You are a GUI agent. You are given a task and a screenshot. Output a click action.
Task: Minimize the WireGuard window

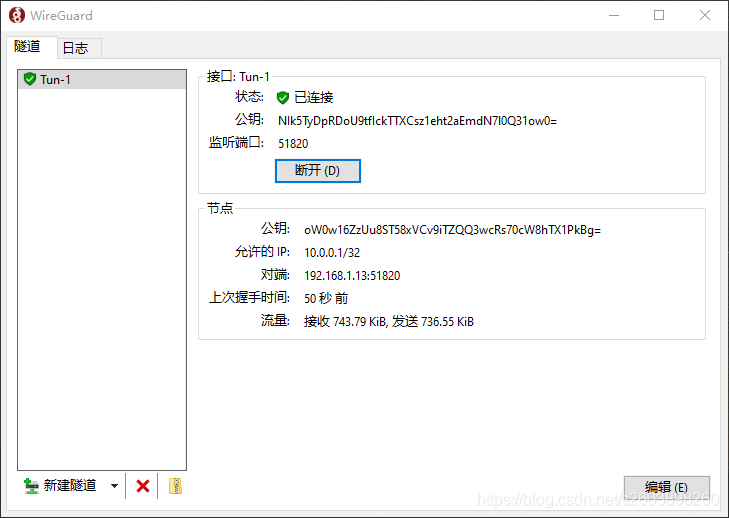coord(614,15)
